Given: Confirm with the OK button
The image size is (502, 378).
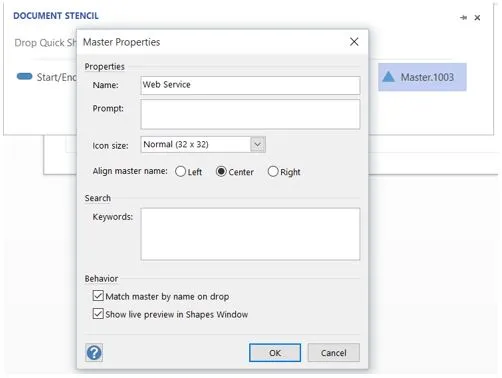Looking at the screenshot, I should (x=275, y=353).
